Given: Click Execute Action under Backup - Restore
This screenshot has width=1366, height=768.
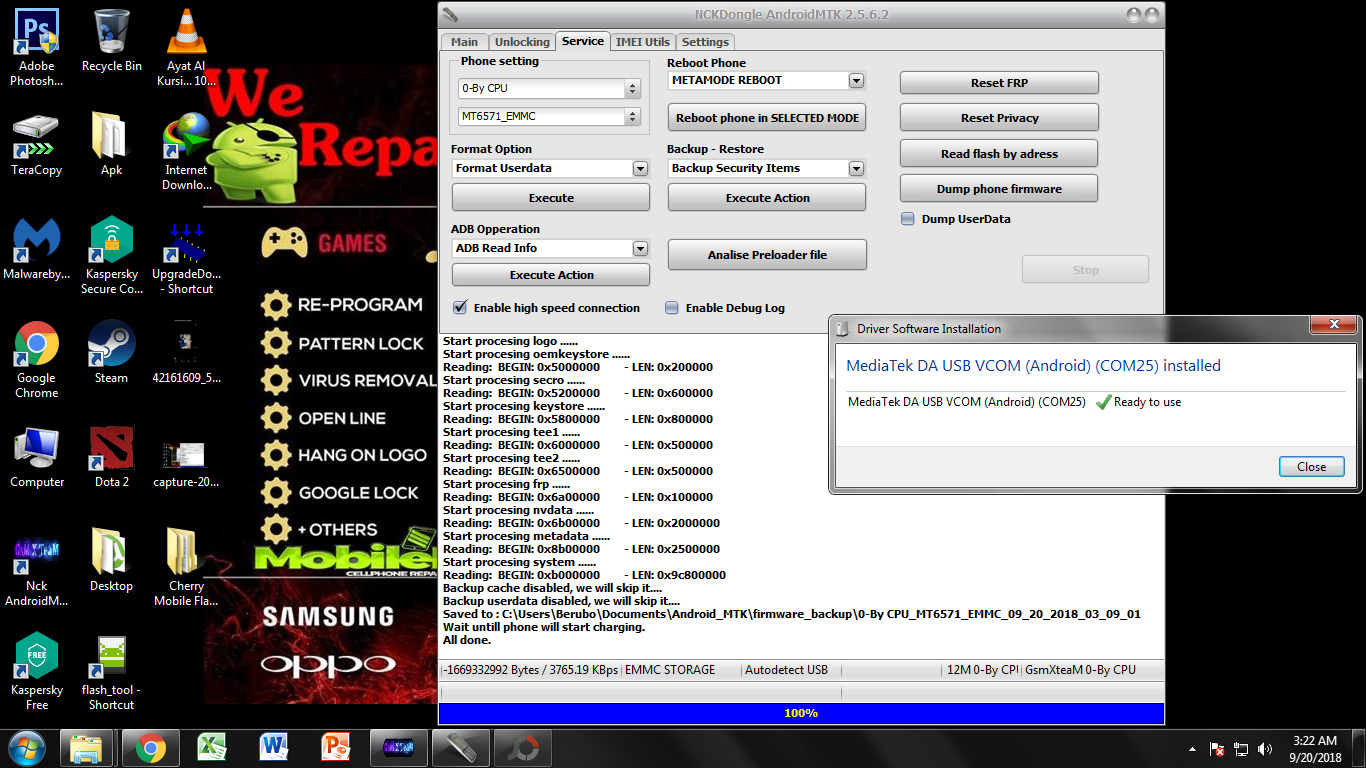Looking at the screenshot, I should (x=767, y=198).
